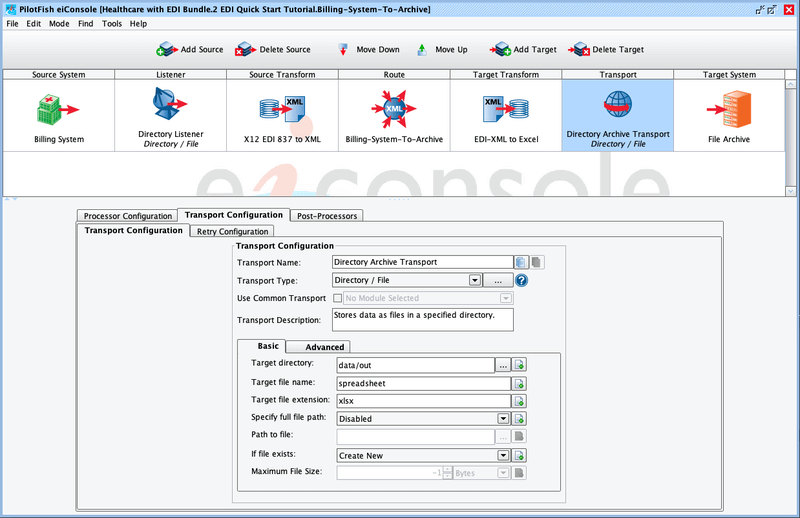Screen dimensions: 800x518
Task: Open the Find menu
Action: [86, 24]
